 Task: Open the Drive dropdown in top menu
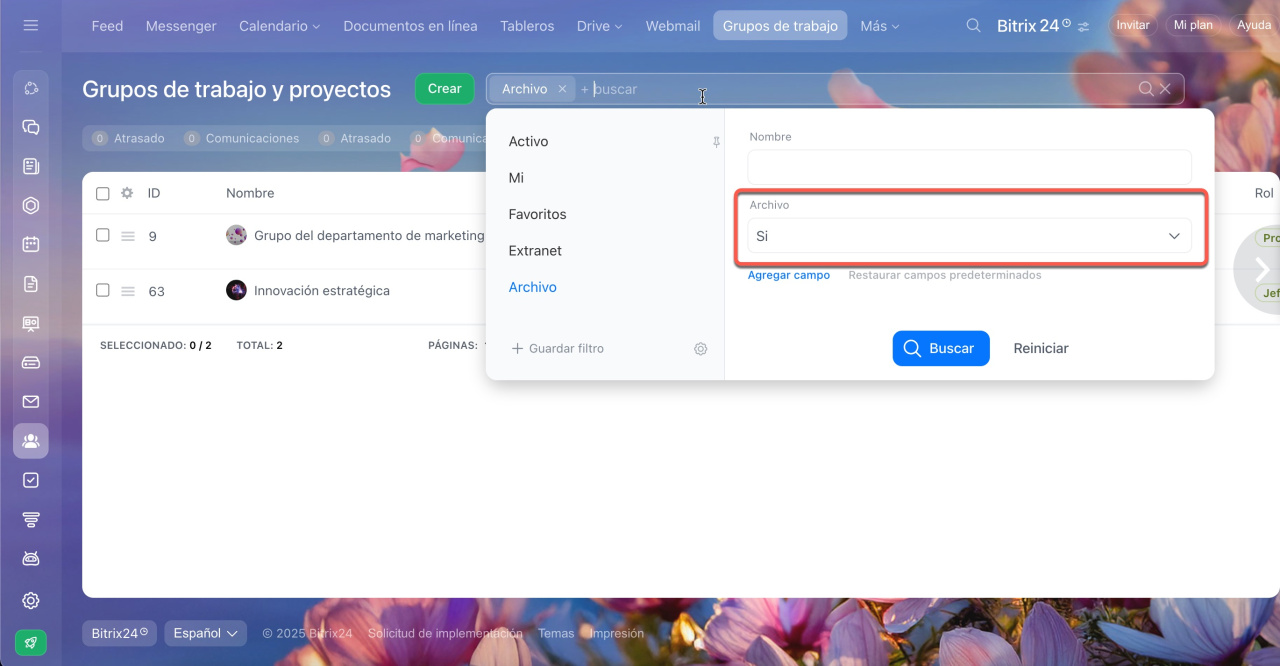(599, 26)
